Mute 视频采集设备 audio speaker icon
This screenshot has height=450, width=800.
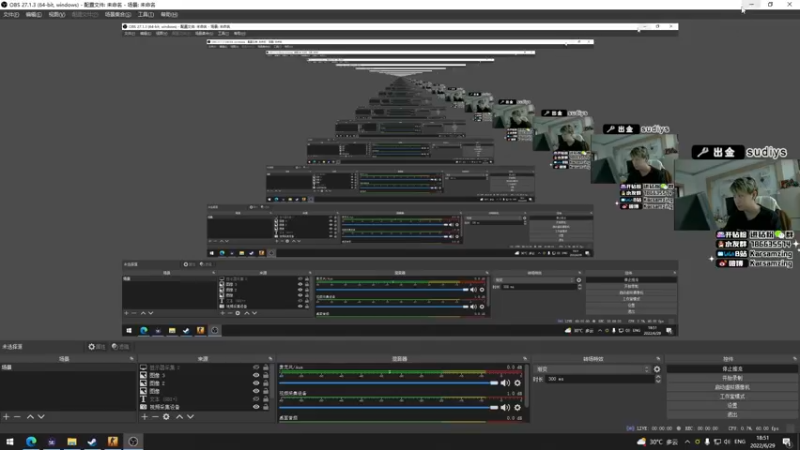505,408
